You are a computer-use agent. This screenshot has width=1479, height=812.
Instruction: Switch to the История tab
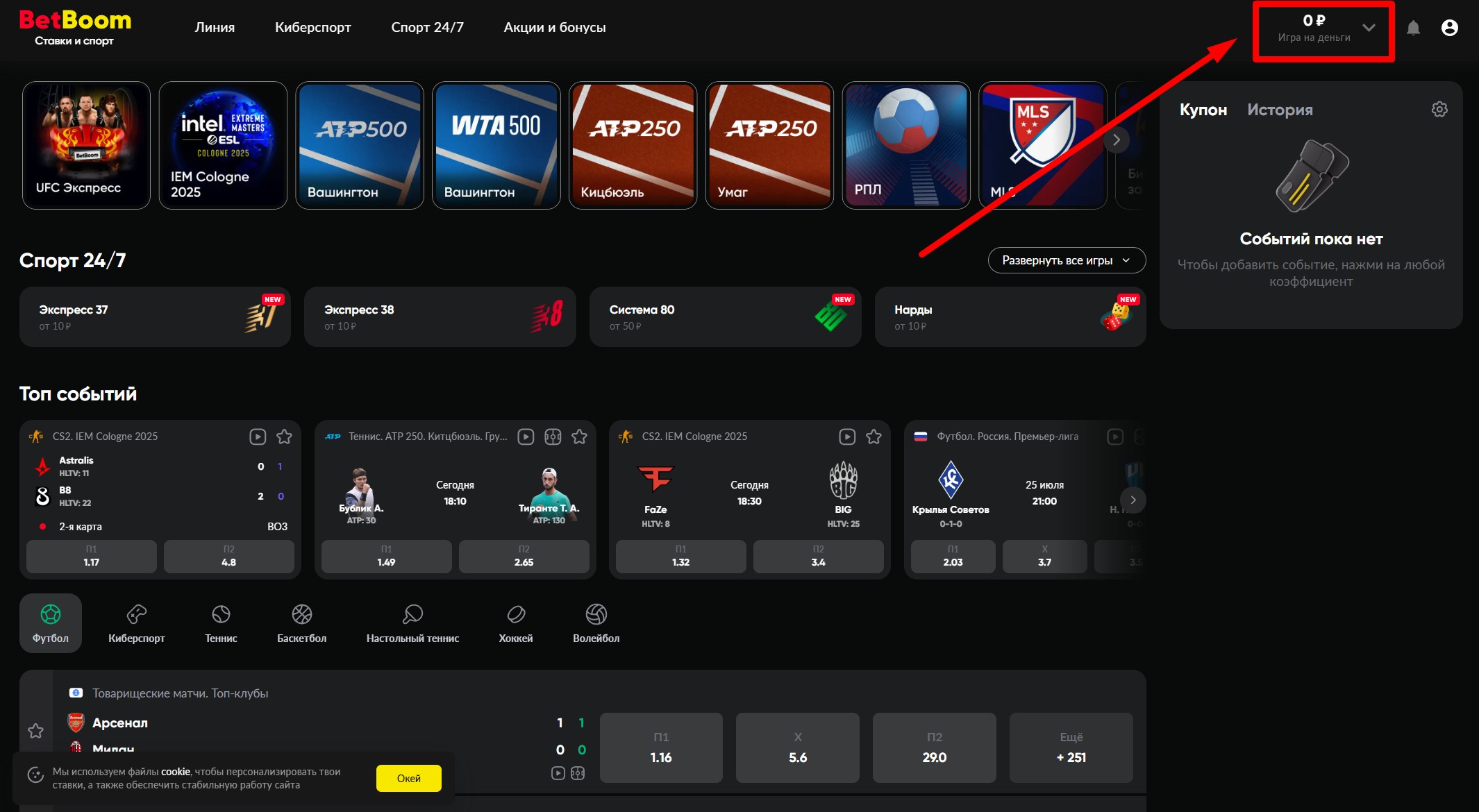[1280, 110]
